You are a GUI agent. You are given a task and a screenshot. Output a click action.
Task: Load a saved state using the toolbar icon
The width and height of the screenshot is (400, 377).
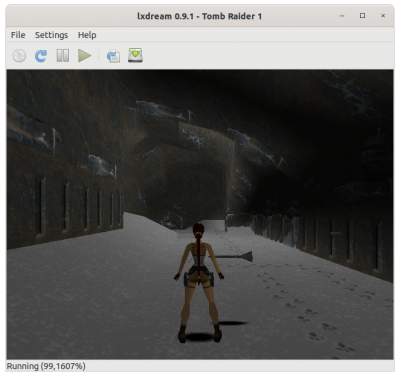click(x=113, y=55)
